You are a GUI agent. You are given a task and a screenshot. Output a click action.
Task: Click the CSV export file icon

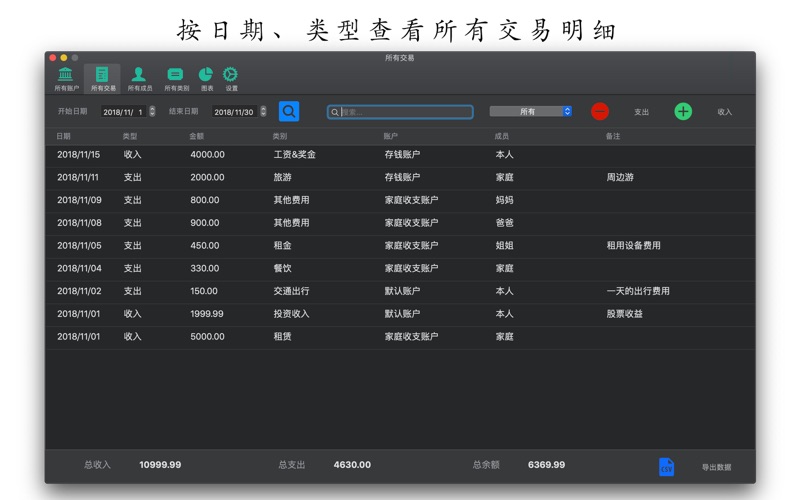pos(666,467)
